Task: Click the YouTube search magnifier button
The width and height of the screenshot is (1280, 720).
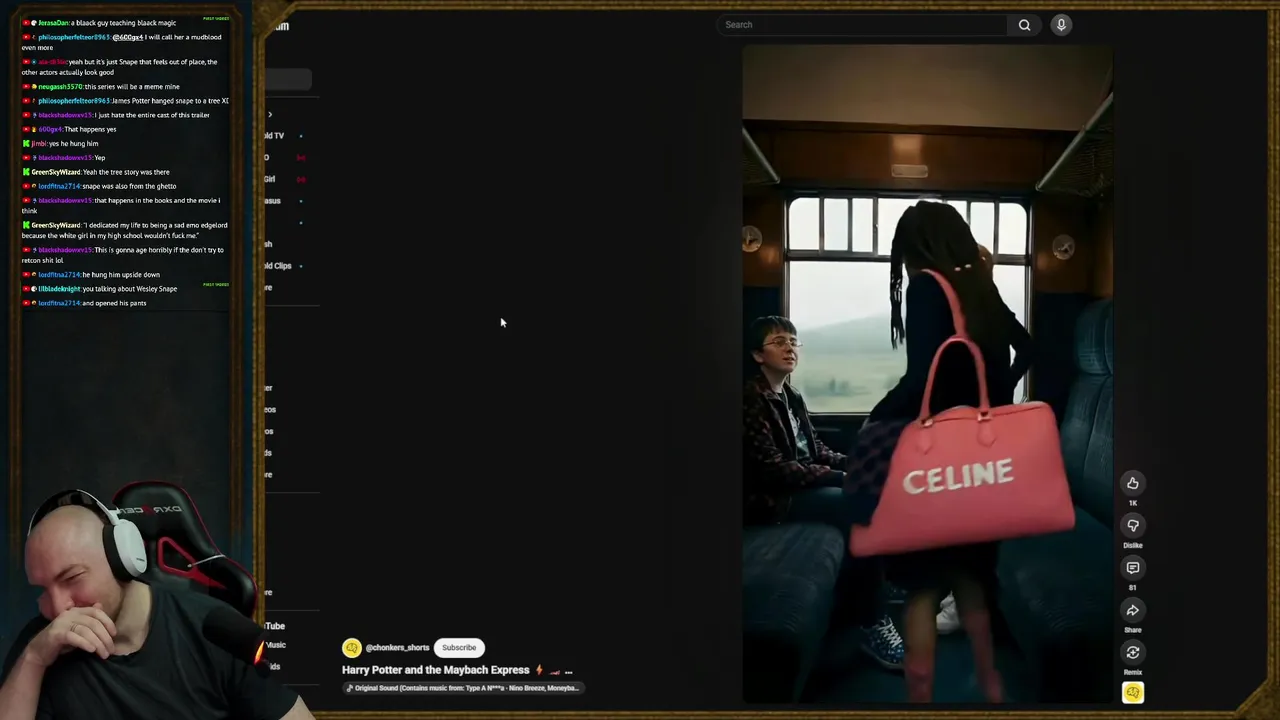Action: point(1024,25)
